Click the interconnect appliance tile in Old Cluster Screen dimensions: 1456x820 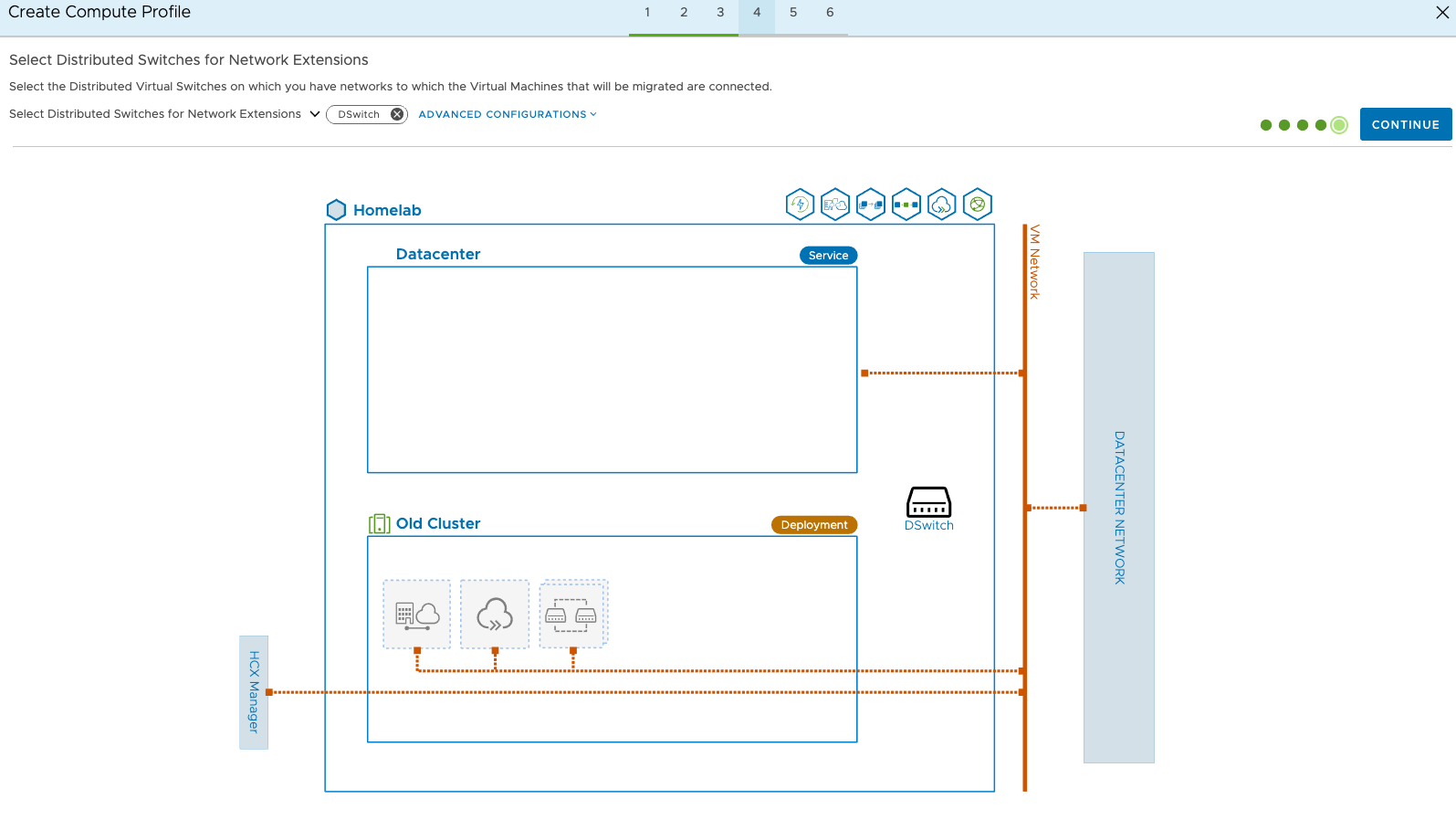[417, 615]
